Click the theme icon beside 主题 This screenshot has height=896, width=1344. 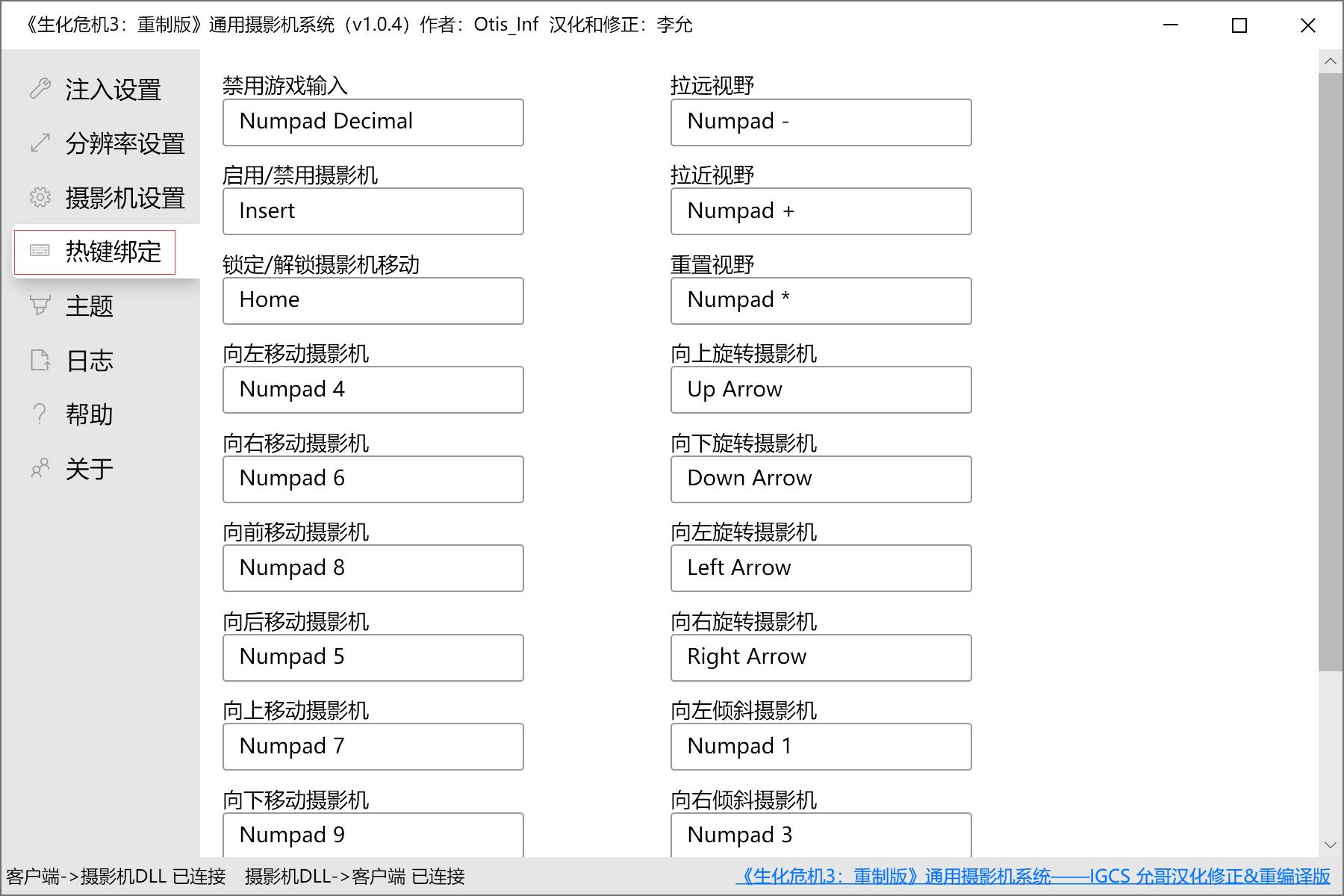(x=40, y=305)
